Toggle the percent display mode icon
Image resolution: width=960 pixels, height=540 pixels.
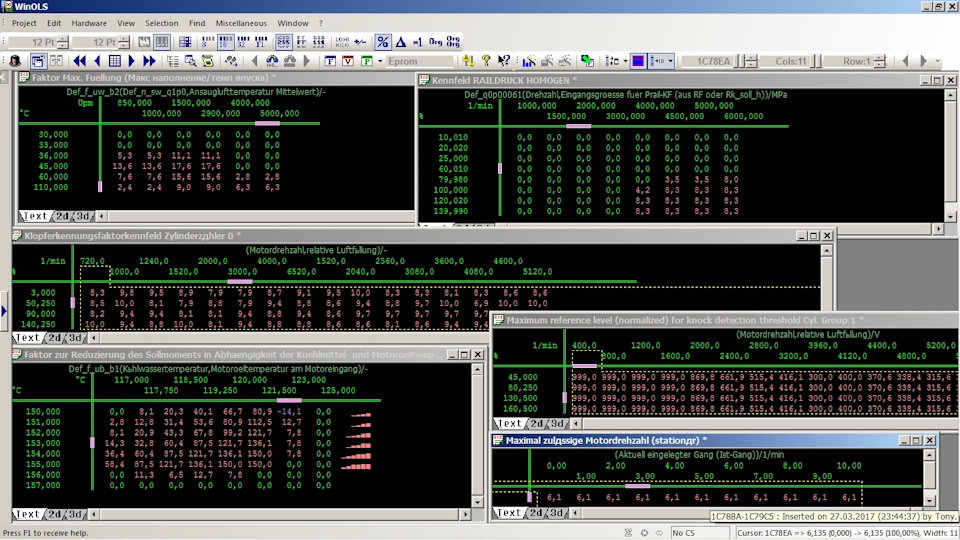click(x=382, y=42)
